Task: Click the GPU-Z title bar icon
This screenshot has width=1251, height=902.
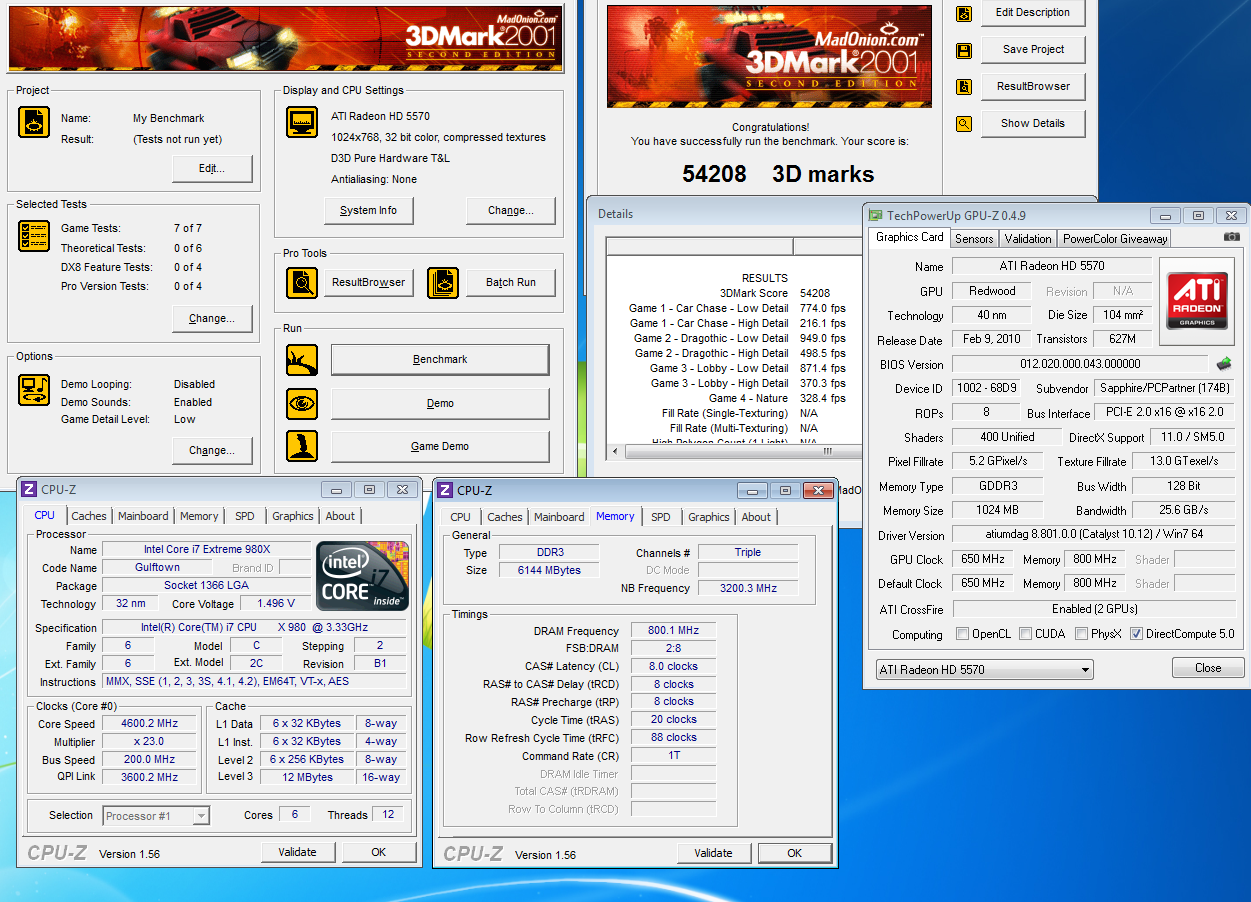Action: coord(876,215)
